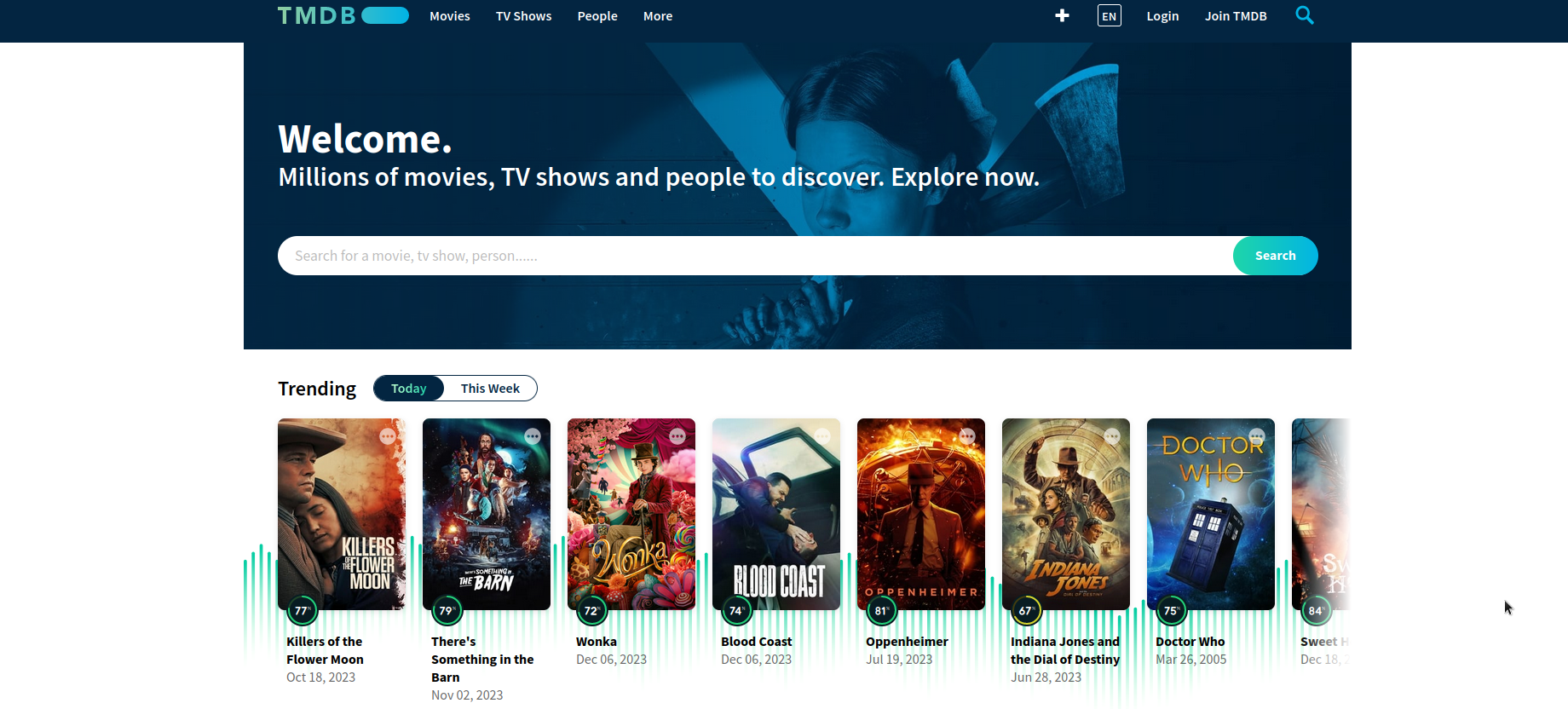This screenshot has width=1568, height=709.
Task: Open the options menu on Doctor Who poster
Action: point(1257,436)
